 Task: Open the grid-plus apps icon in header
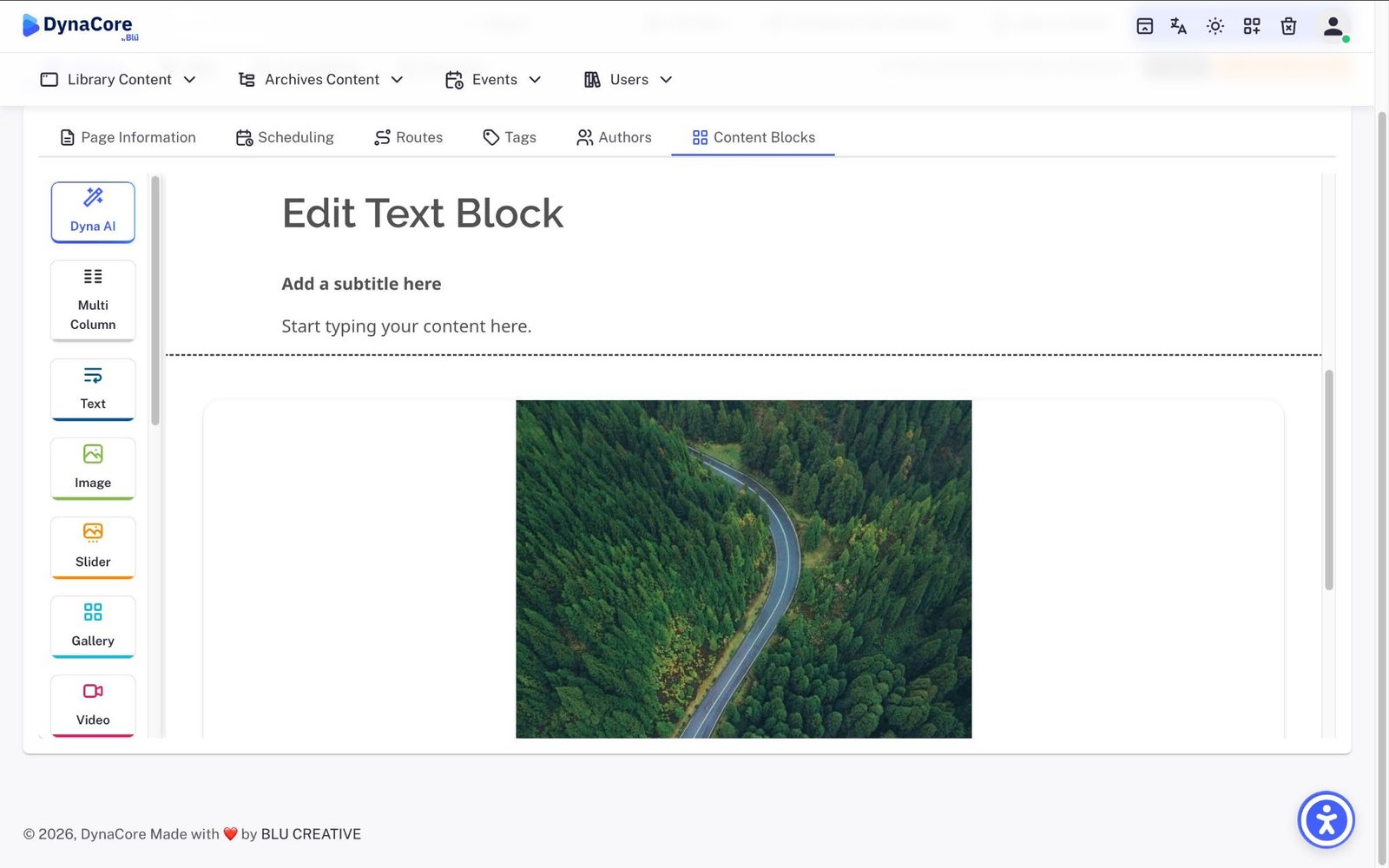[x=1252, y=26]
